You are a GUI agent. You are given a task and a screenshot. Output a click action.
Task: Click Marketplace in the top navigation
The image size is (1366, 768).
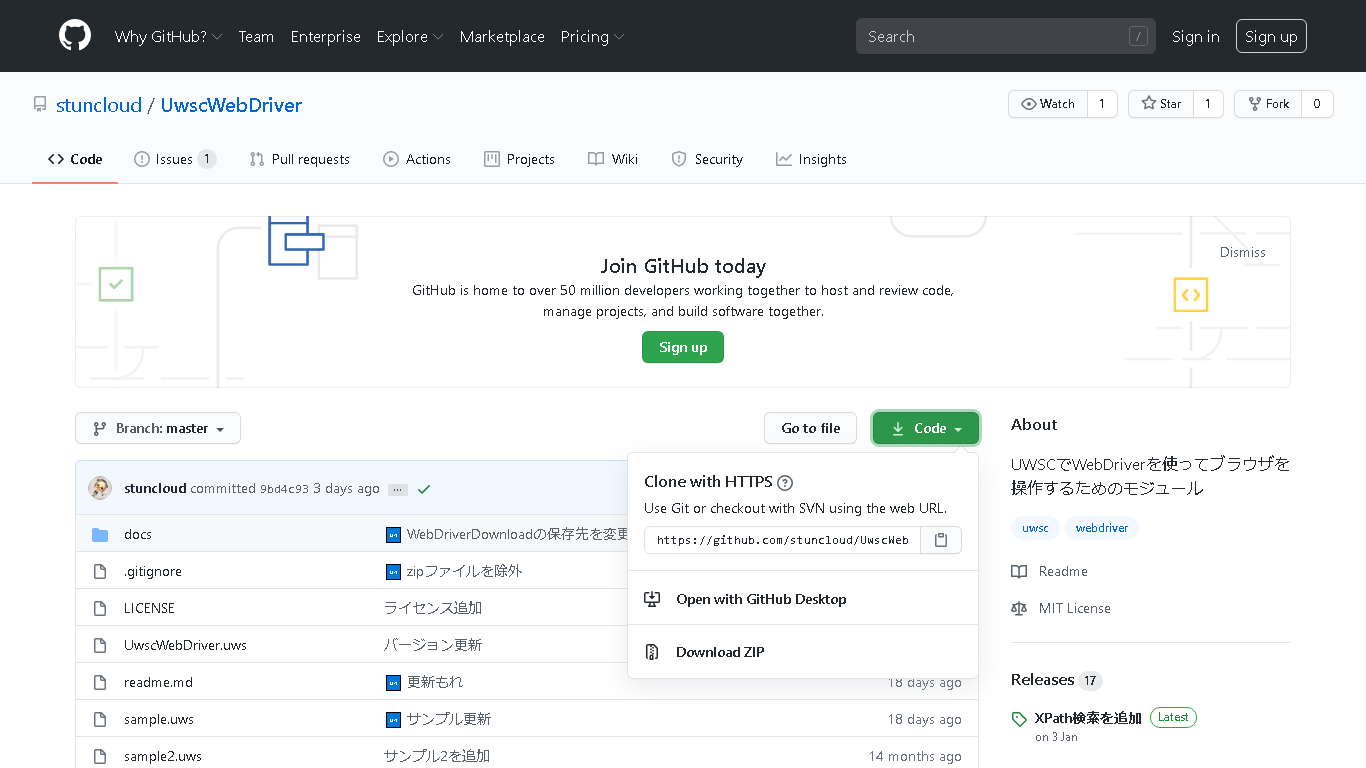click(502, 36)
